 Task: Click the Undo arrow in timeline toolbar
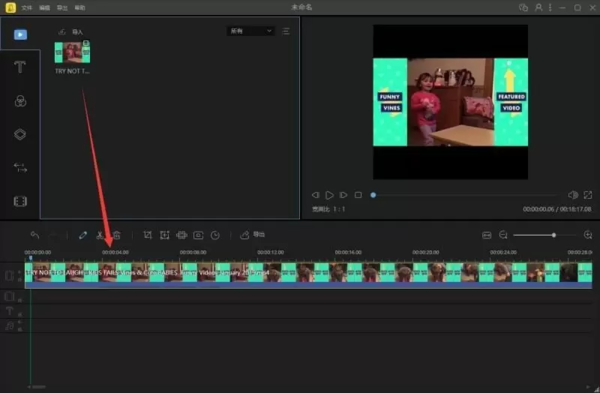pyautogui.click(x=35, y=235)
